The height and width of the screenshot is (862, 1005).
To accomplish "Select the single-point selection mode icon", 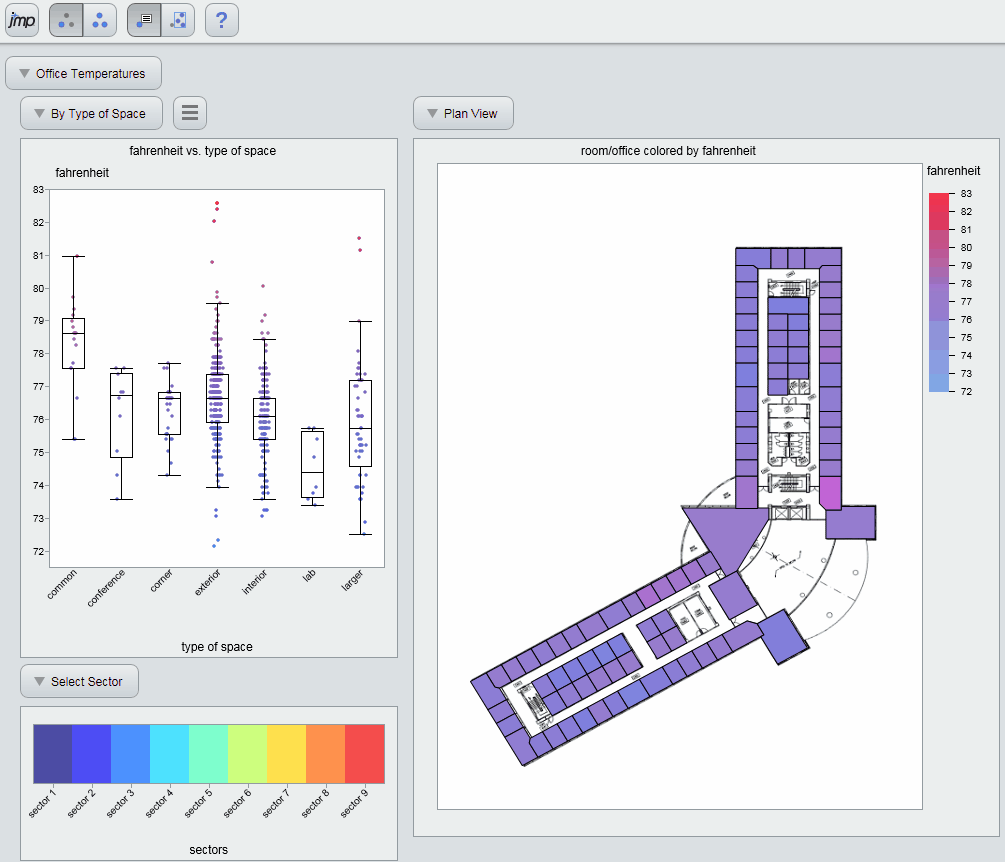I will tap(66, 20).
